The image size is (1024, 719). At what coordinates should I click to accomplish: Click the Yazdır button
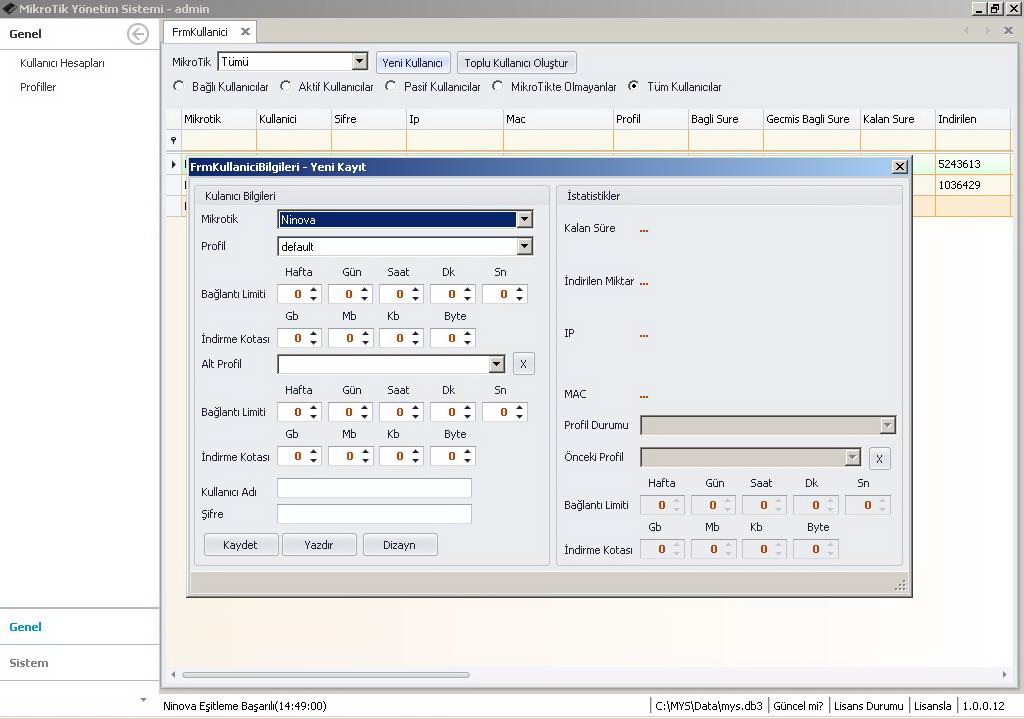point(319,545)
